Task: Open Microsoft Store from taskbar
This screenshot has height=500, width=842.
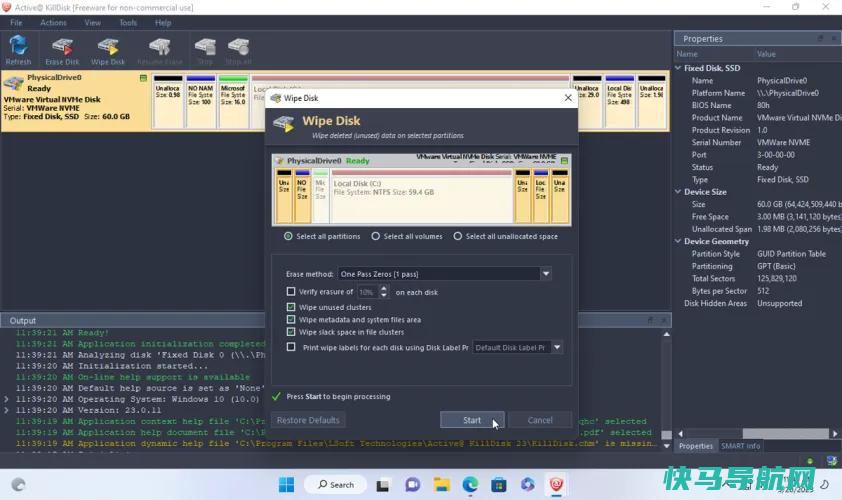Action: coord(498,484)
